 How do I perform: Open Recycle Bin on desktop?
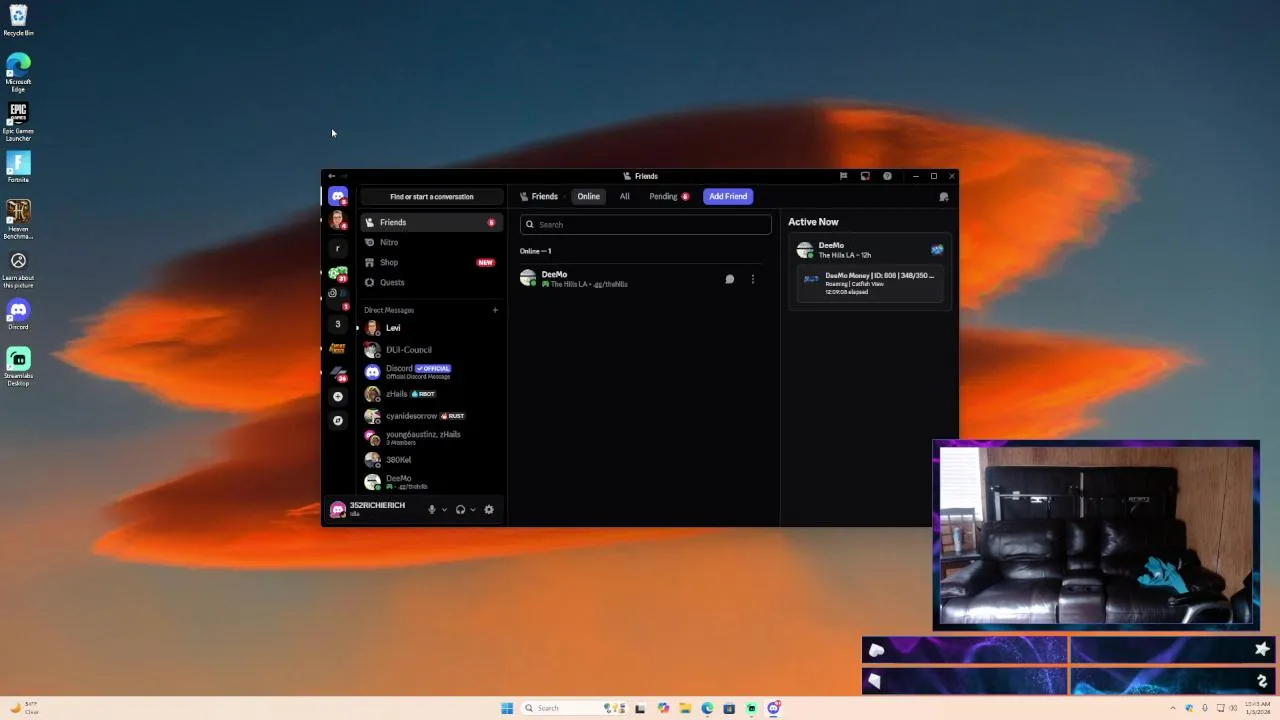tap(18, 20)
